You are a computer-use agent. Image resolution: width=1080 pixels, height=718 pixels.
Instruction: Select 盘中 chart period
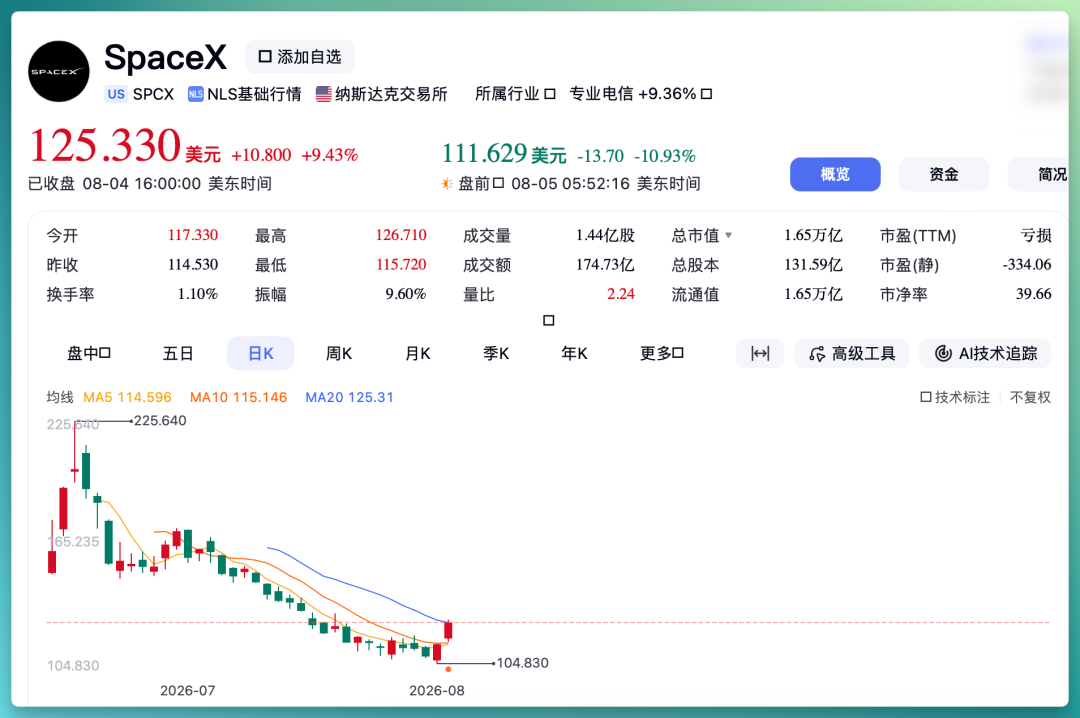(x=89, y=353)
